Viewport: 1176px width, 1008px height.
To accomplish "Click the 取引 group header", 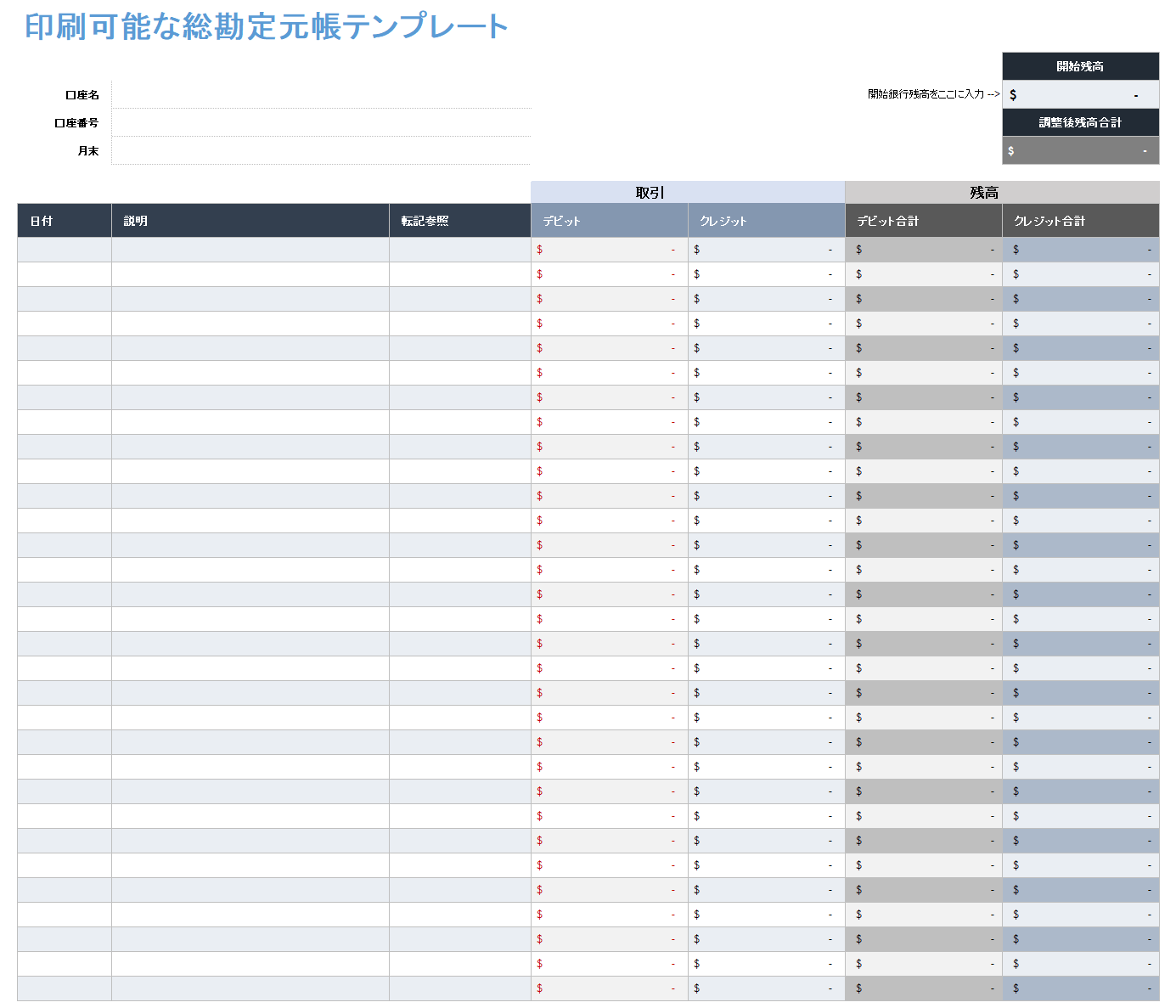I will pyautogui.click(x=688, y=193).
